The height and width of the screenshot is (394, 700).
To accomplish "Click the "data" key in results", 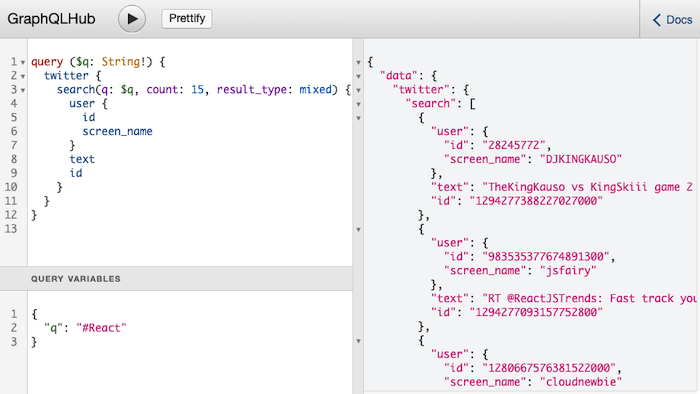I will (x=398, y=76).
